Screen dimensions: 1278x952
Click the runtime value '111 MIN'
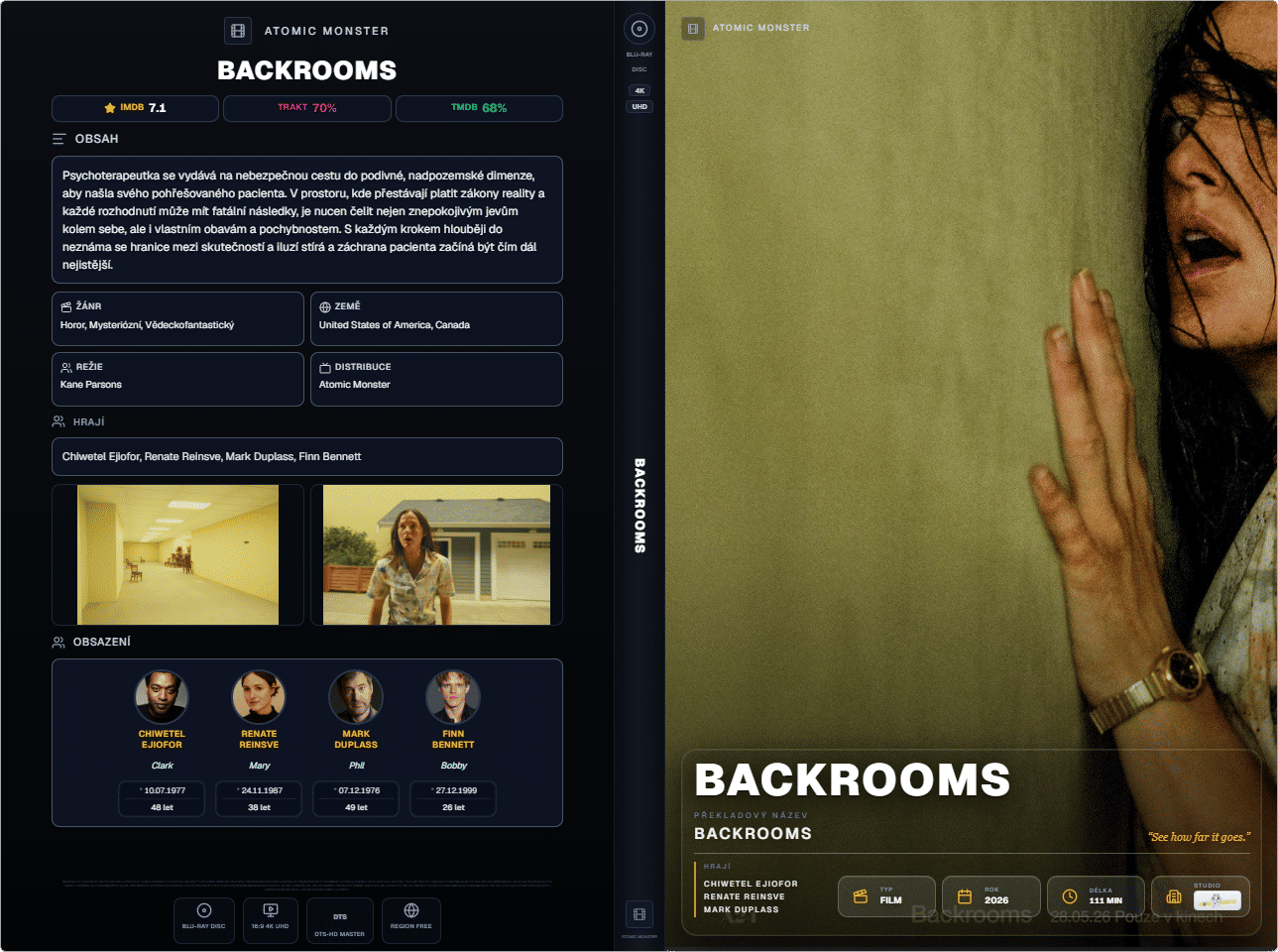pos(1105,900)
